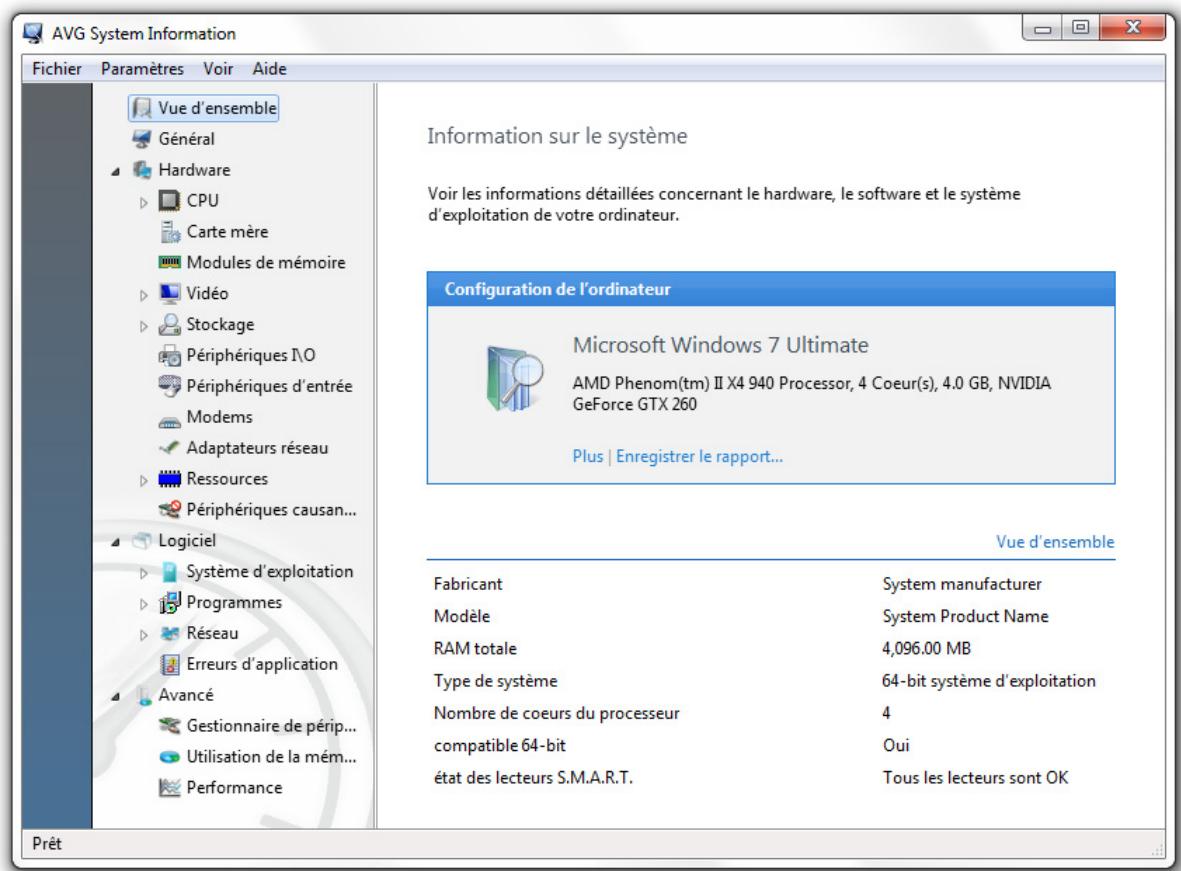
Task: Click the Vue d'ensemble tree icon
Action: (142, 108)
